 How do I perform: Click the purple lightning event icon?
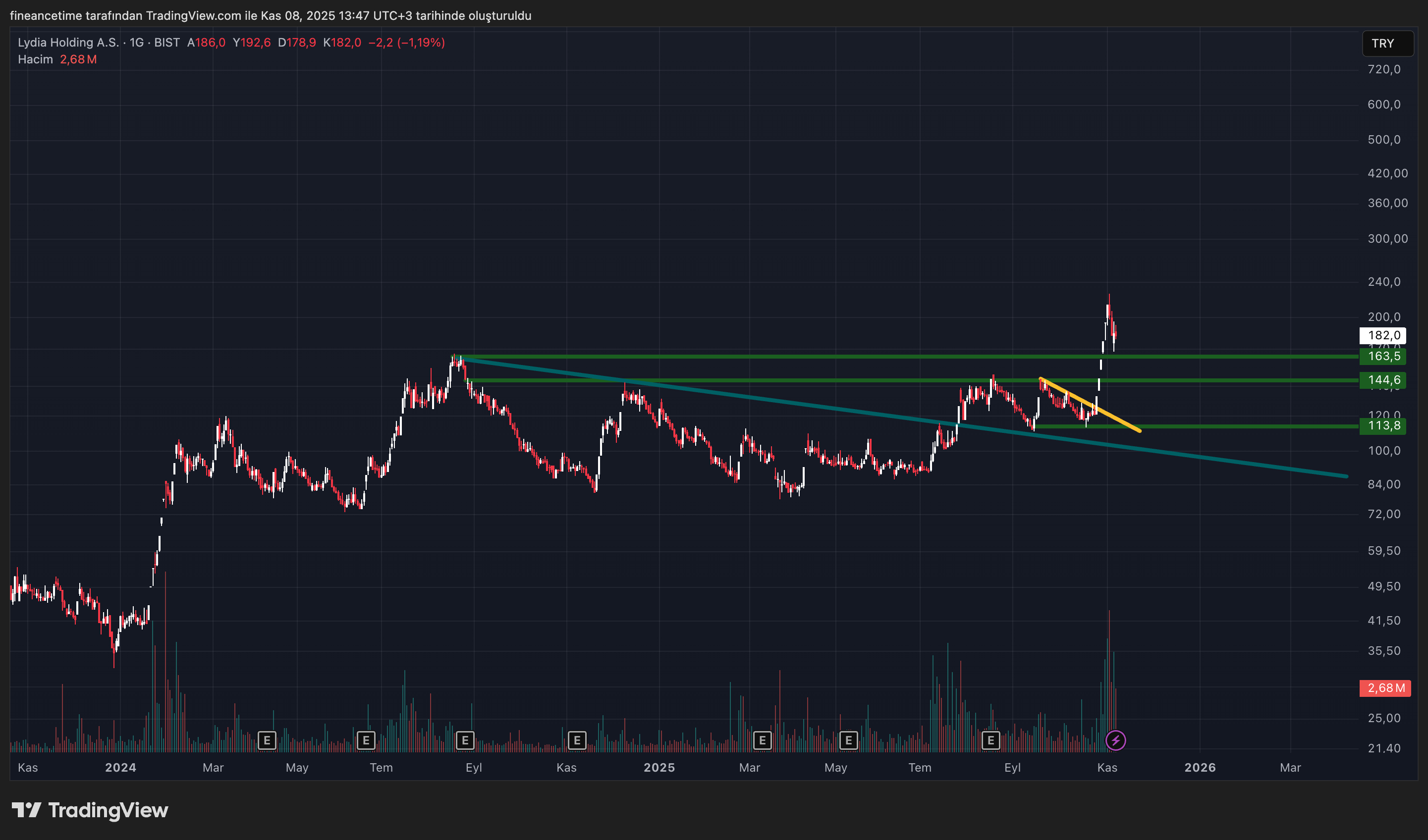tap(1115, 740)
